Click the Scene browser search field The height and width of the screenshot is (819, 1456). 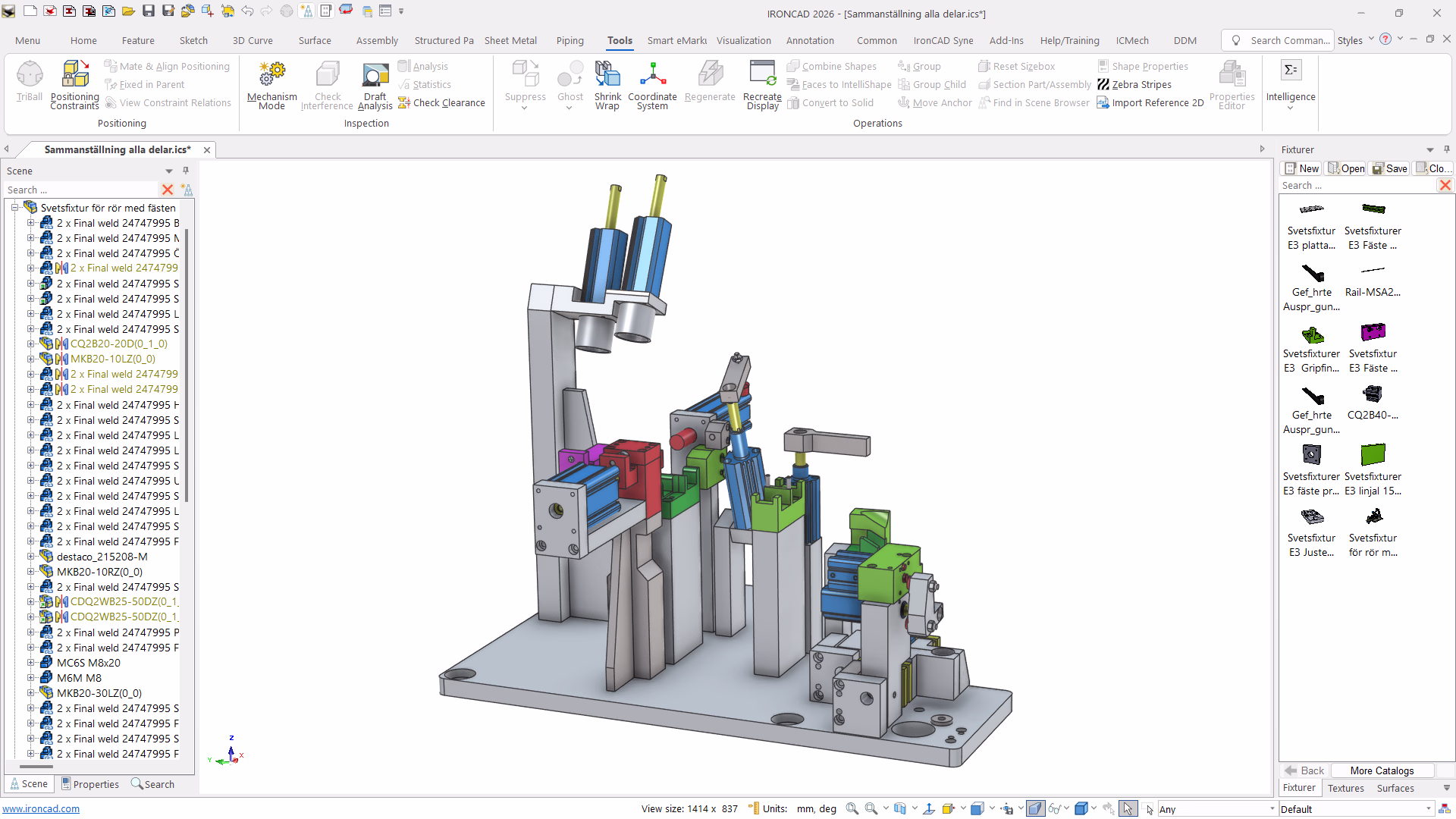pos(80,190)
